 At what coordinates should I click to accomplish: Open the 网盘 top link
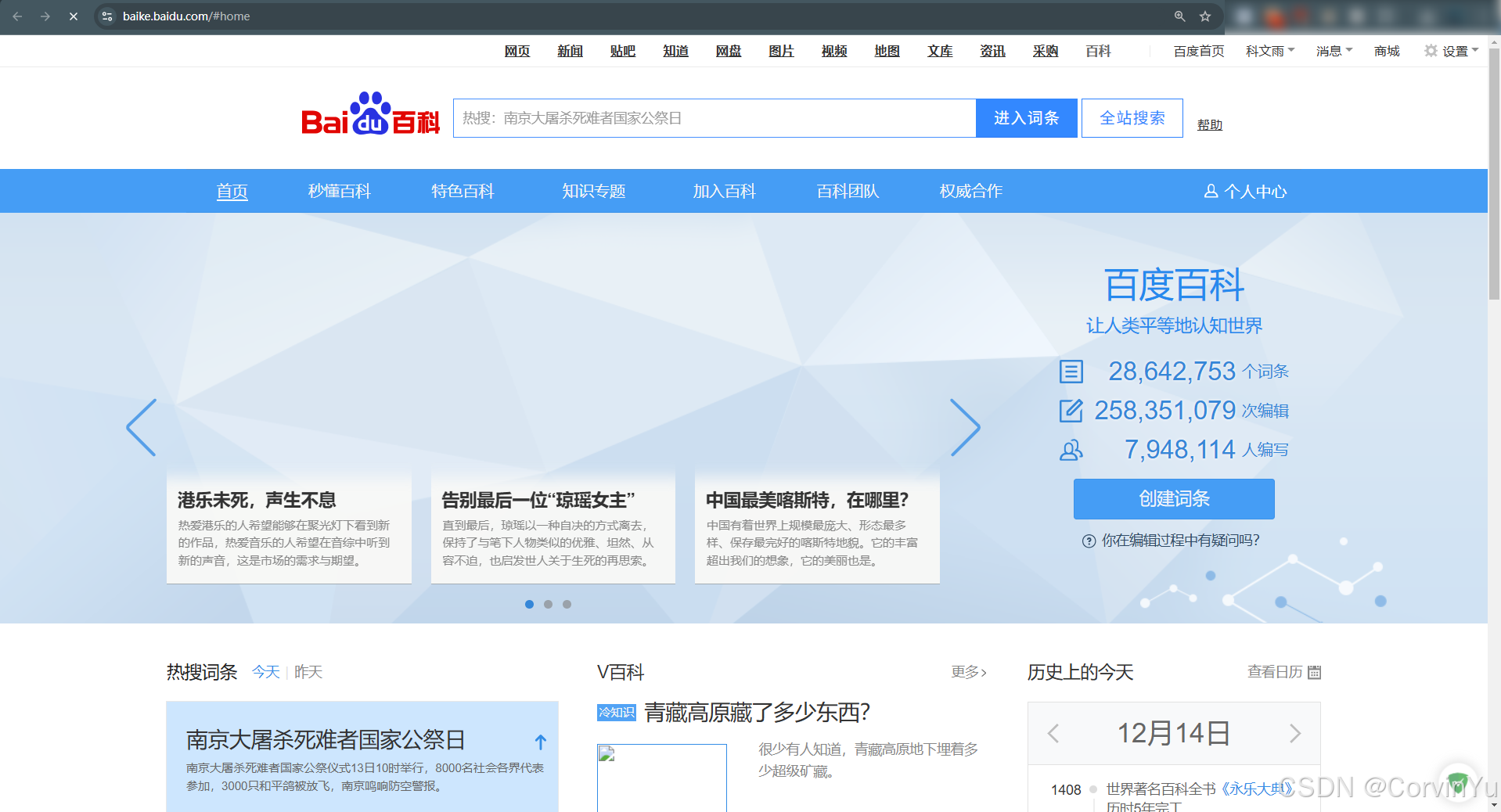[x=729, y=51]
